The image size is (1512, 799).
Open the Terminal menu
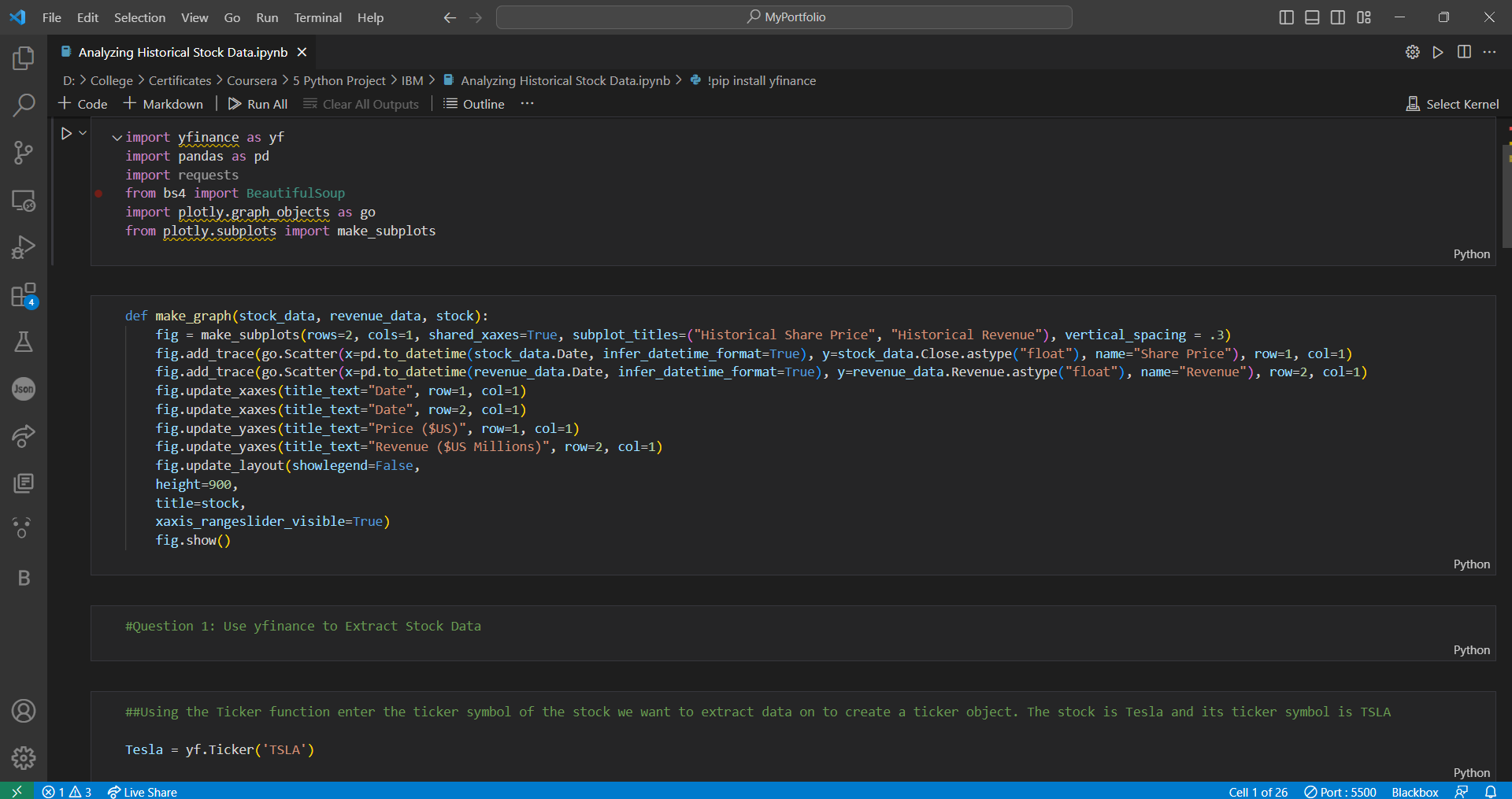(317, 17)
